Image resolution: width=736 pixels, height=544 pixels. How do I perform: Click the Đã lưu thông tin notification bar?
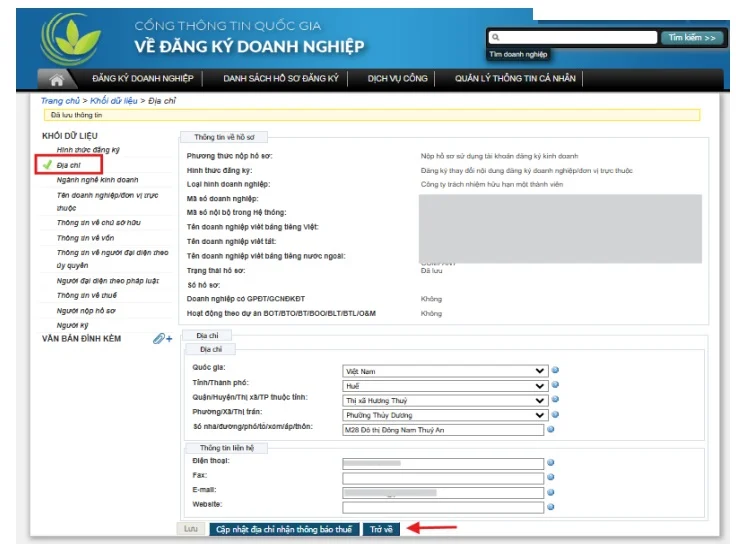click(x=372, y=115)
